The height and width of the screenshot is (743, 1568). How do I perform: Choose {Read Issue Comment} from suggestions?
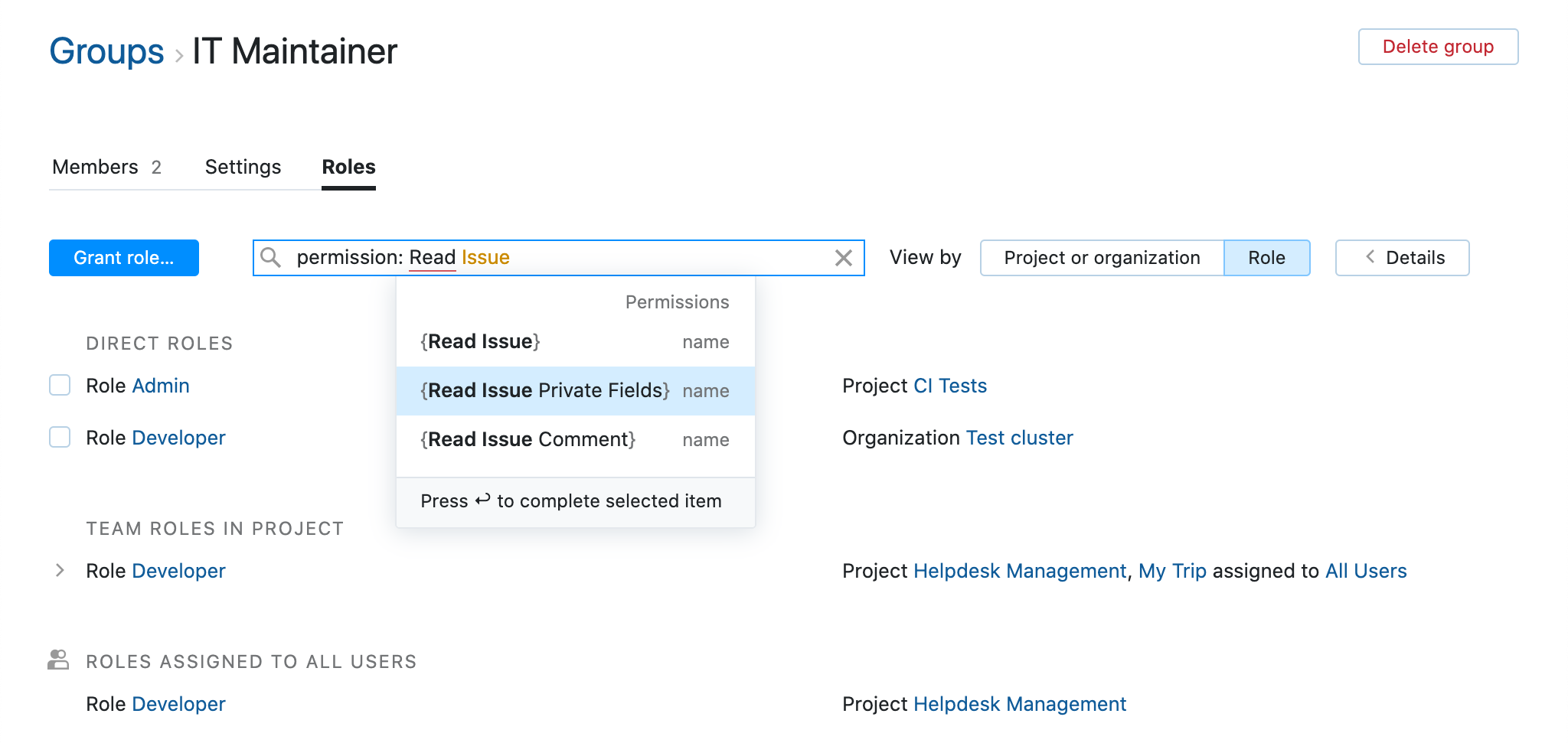click(527, 439)
